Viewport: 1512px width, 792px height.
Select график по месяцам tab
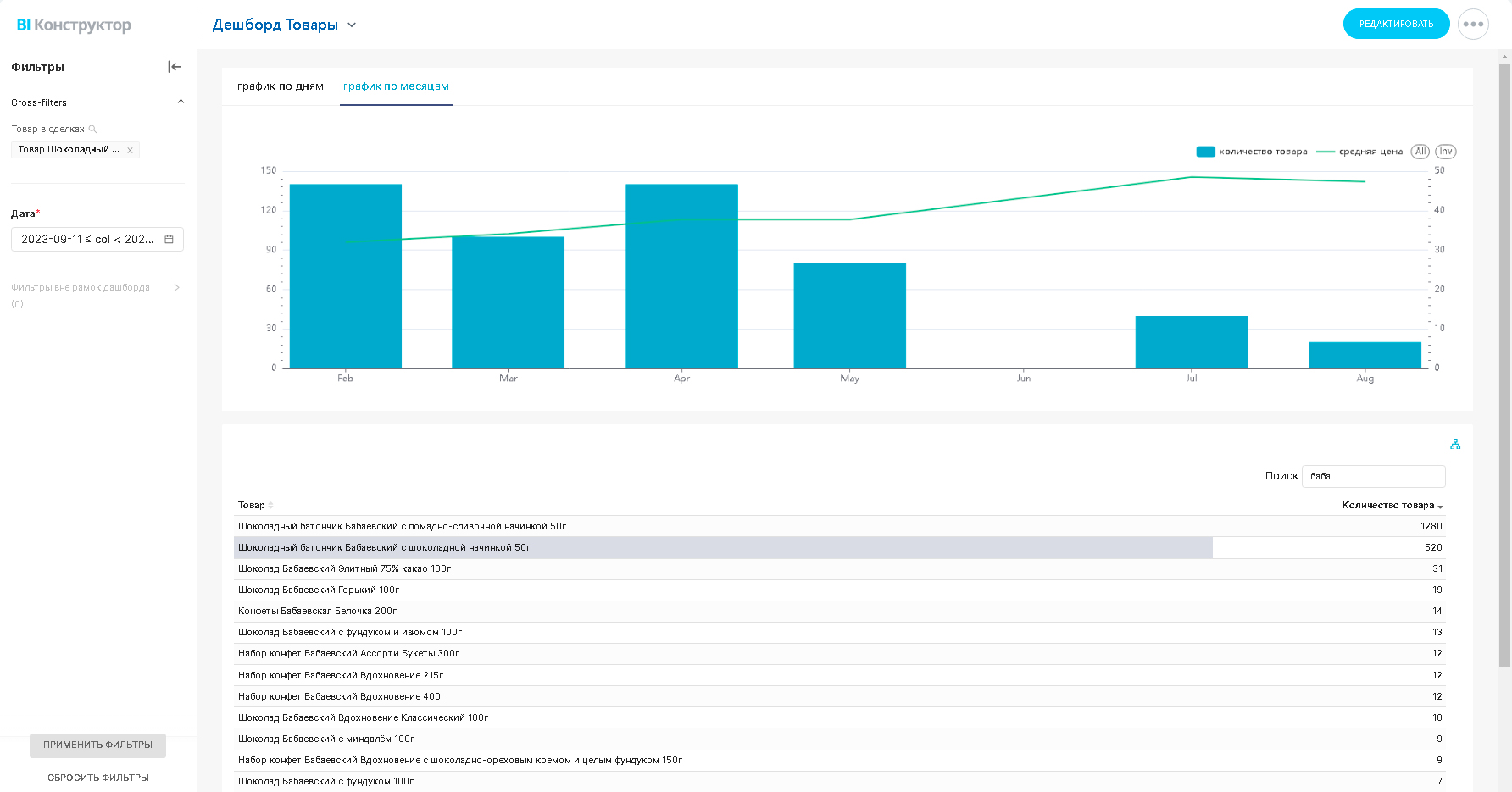click(x=396, y=86)
